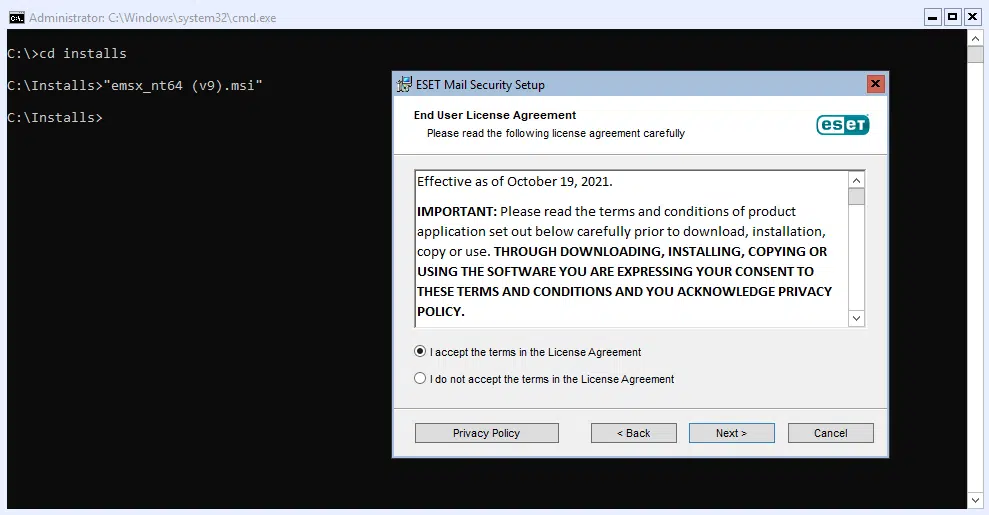Minimize the cmd.exe window

tap(932, 17)
